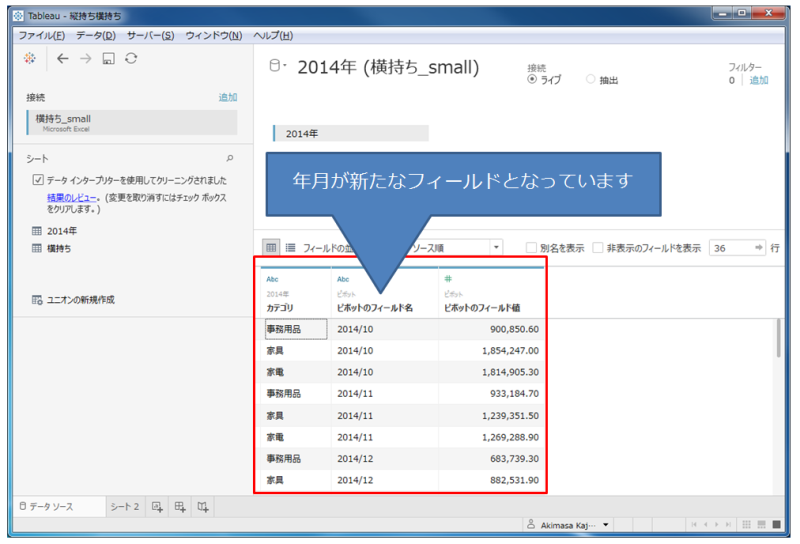Viewport: 800px width, 544px height.
Task: Select cell with value 933,184.70
Action: [x=492, y=394]
